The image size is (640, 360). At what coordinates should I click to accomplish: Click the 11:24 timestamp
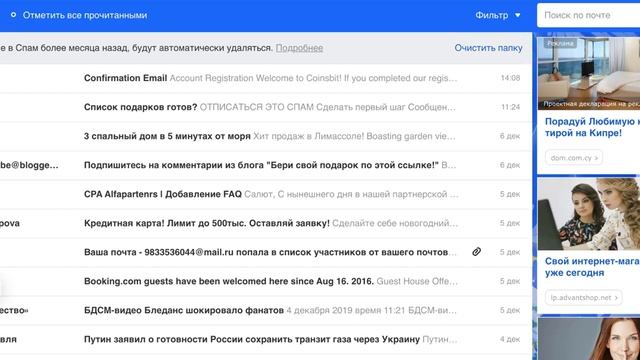pos(510,107)
